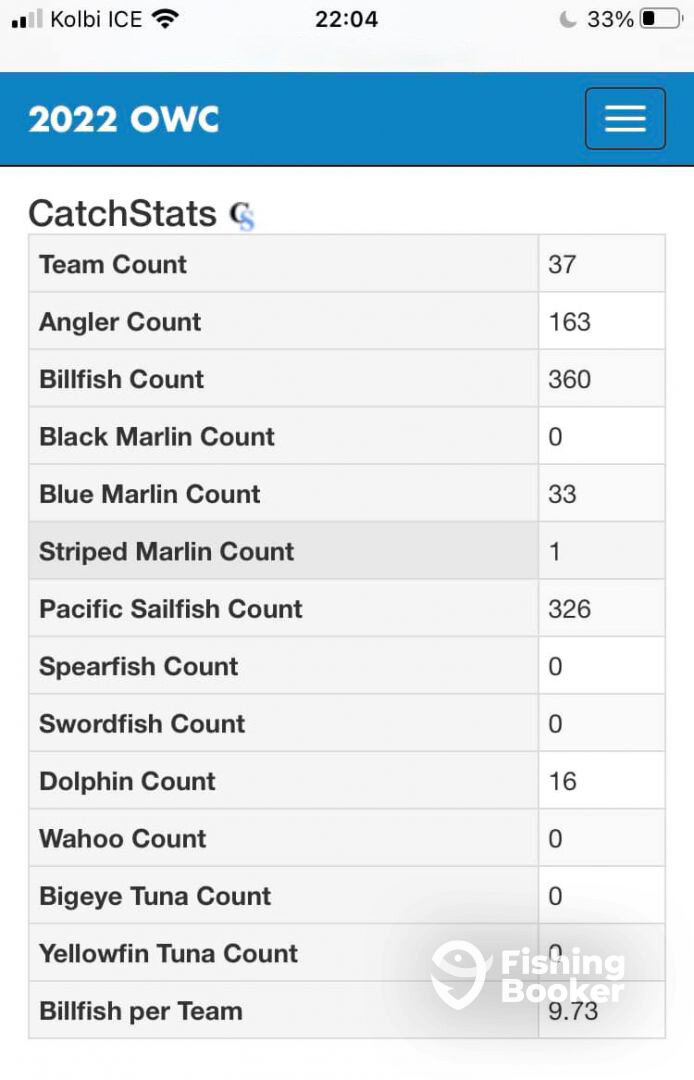Screen dimensions: 694x1080
Task: Tap the battery status icon
Action: click(660, 19)
